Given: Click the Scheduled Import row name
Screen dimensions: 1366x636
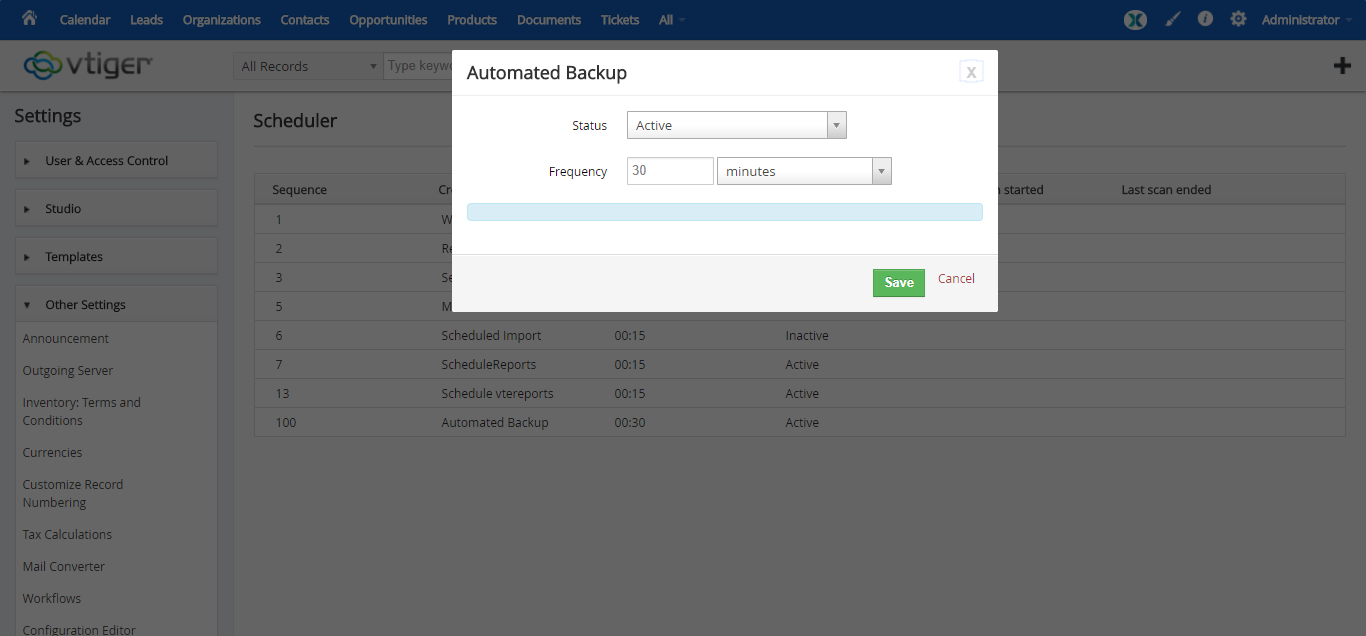Looking at the screenshot, I should point(491,336).
